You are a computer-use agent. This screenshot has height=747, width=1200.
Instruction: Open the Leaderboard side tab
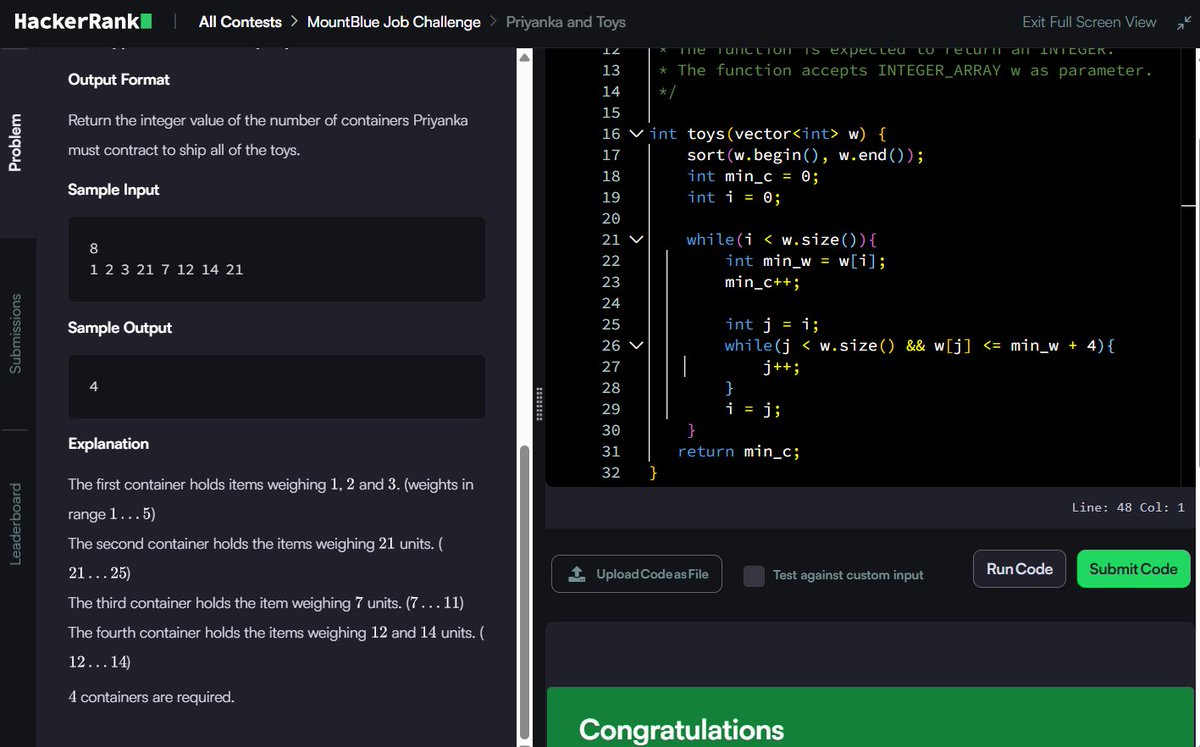pos(15,524)
